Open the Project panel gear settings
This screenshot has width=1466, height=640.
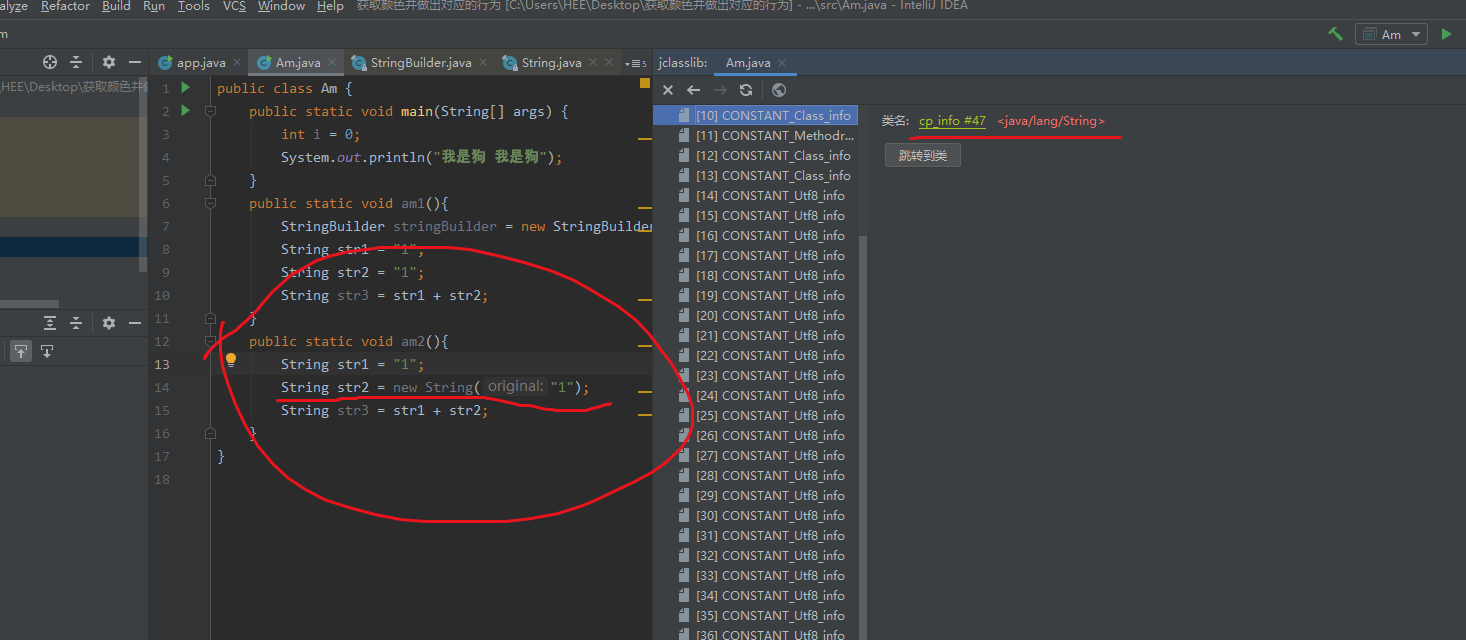tap(109, 62)
